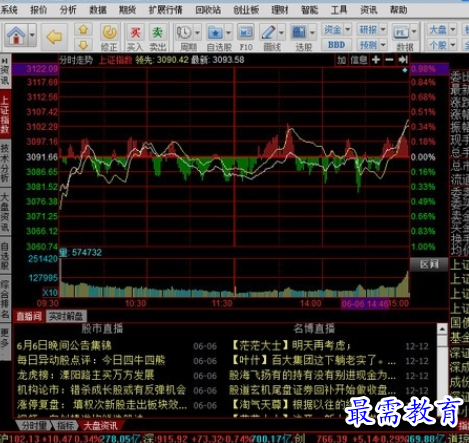Click the 个股 toolbar button
This screenshot has width=469, height=443.
[438, 44]
